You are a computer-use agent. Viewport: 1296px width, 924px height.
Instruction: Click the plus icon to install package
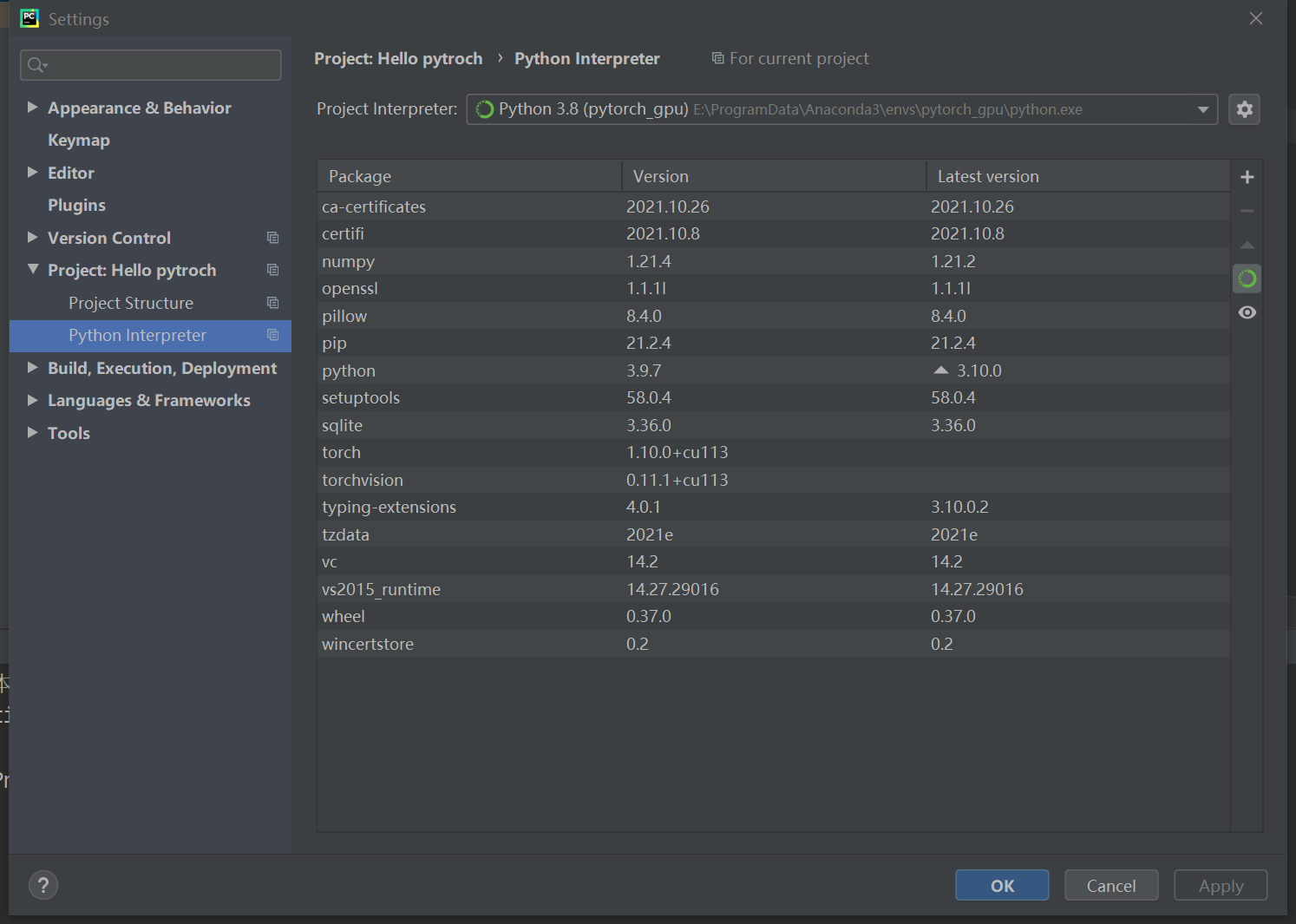[x=1247, y=177]
